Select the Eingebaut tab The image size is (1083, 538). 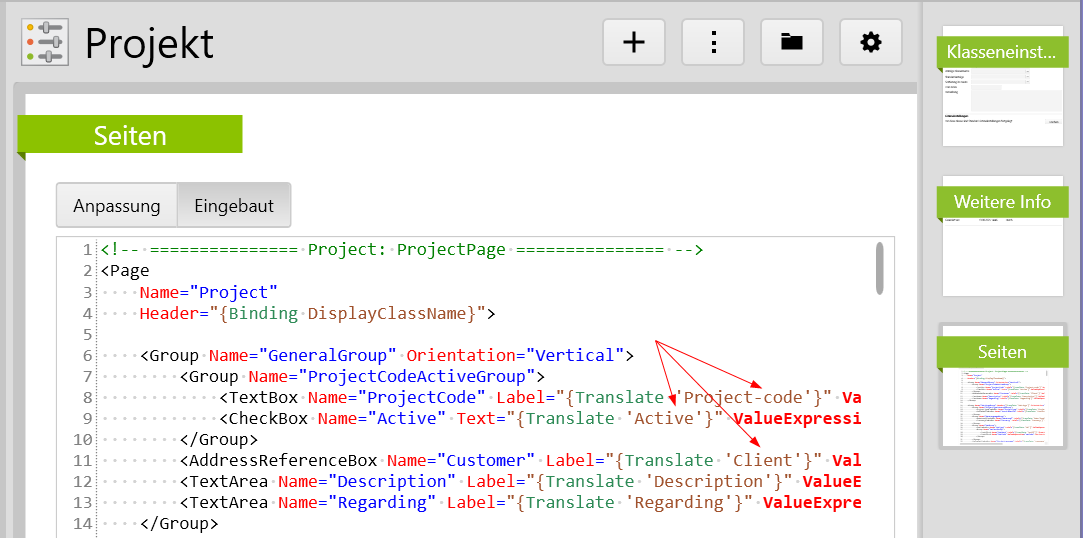point(234,206)
